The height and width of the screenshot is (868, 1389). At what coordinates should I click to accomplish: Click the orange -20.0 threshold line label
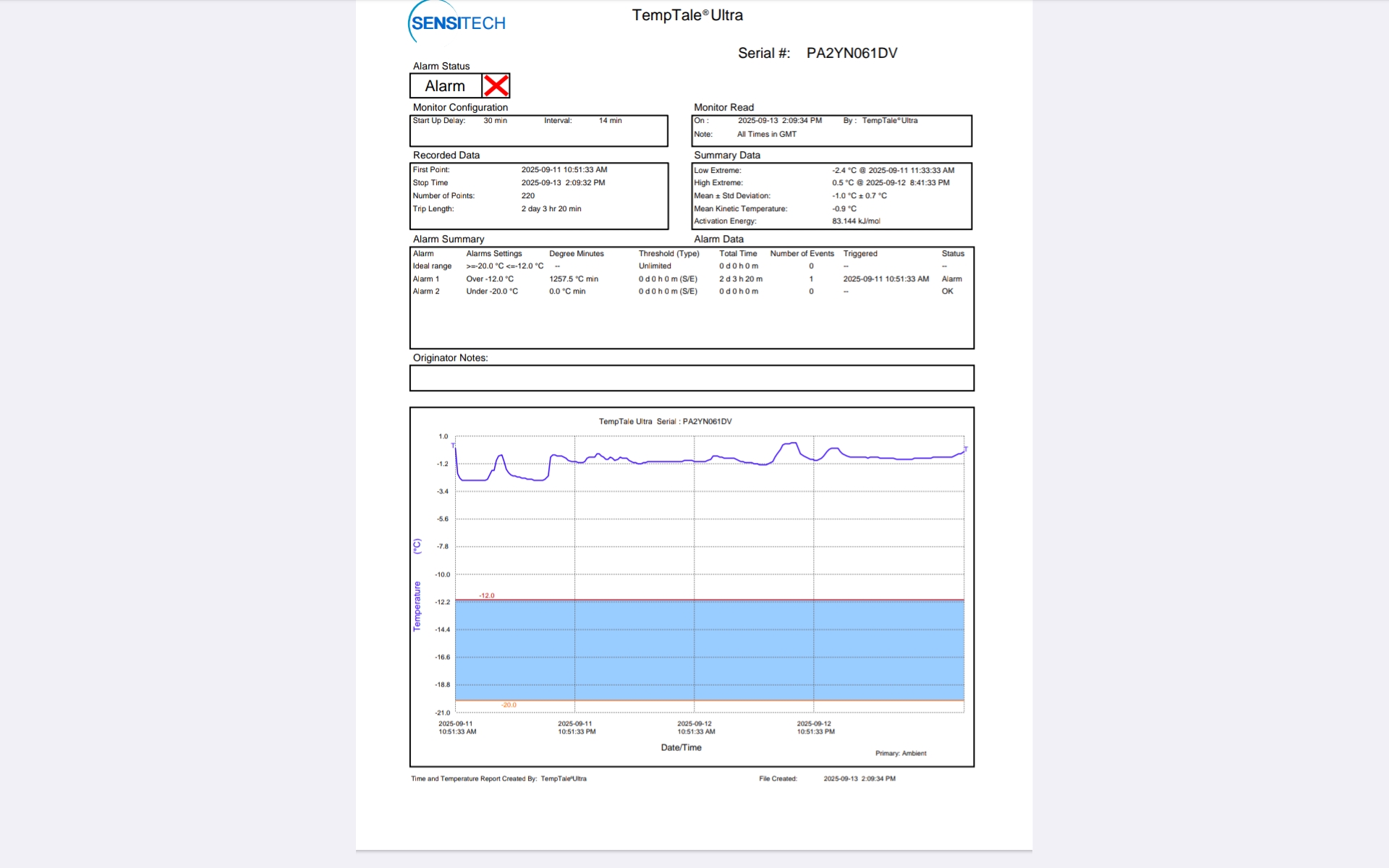tap(509, 705)
